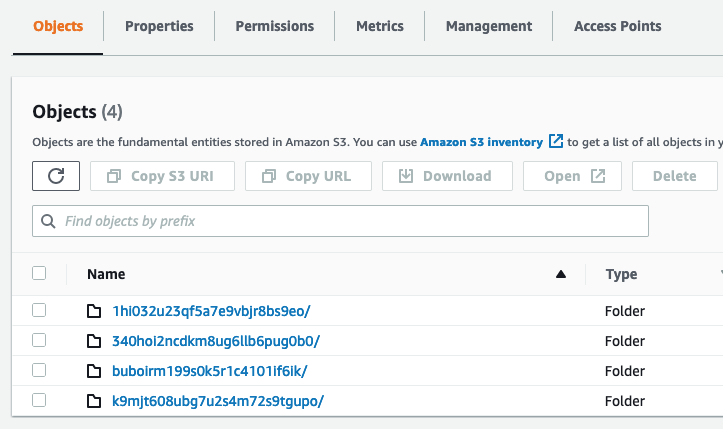
Task: Select checkbox for 1hi032u23qf5a7e9vbjr8bs9eo/ folder
Action: pos(39,311)
